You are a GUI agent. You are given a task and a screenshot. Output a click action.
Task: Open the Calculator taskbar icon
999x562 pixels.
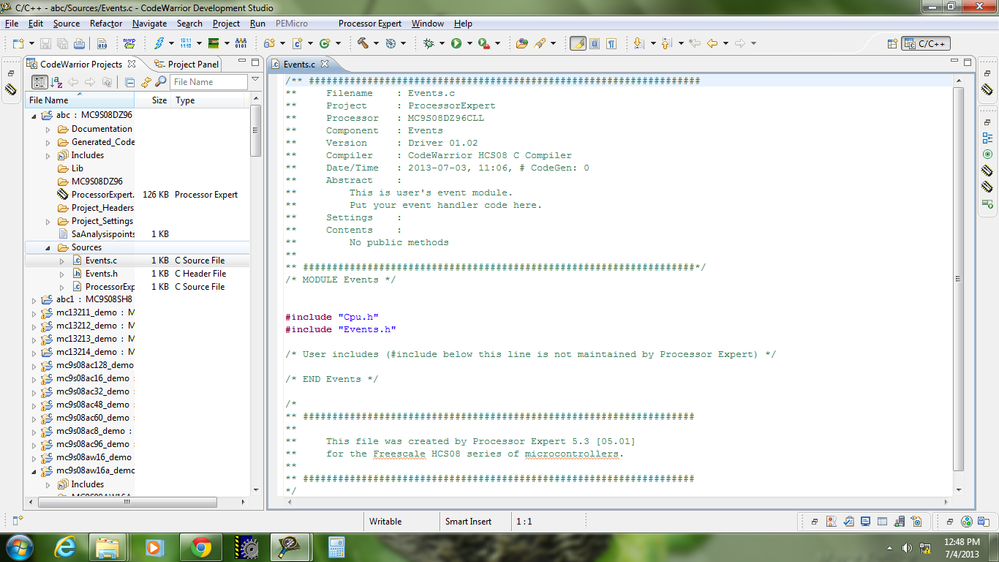coord(336,547)
